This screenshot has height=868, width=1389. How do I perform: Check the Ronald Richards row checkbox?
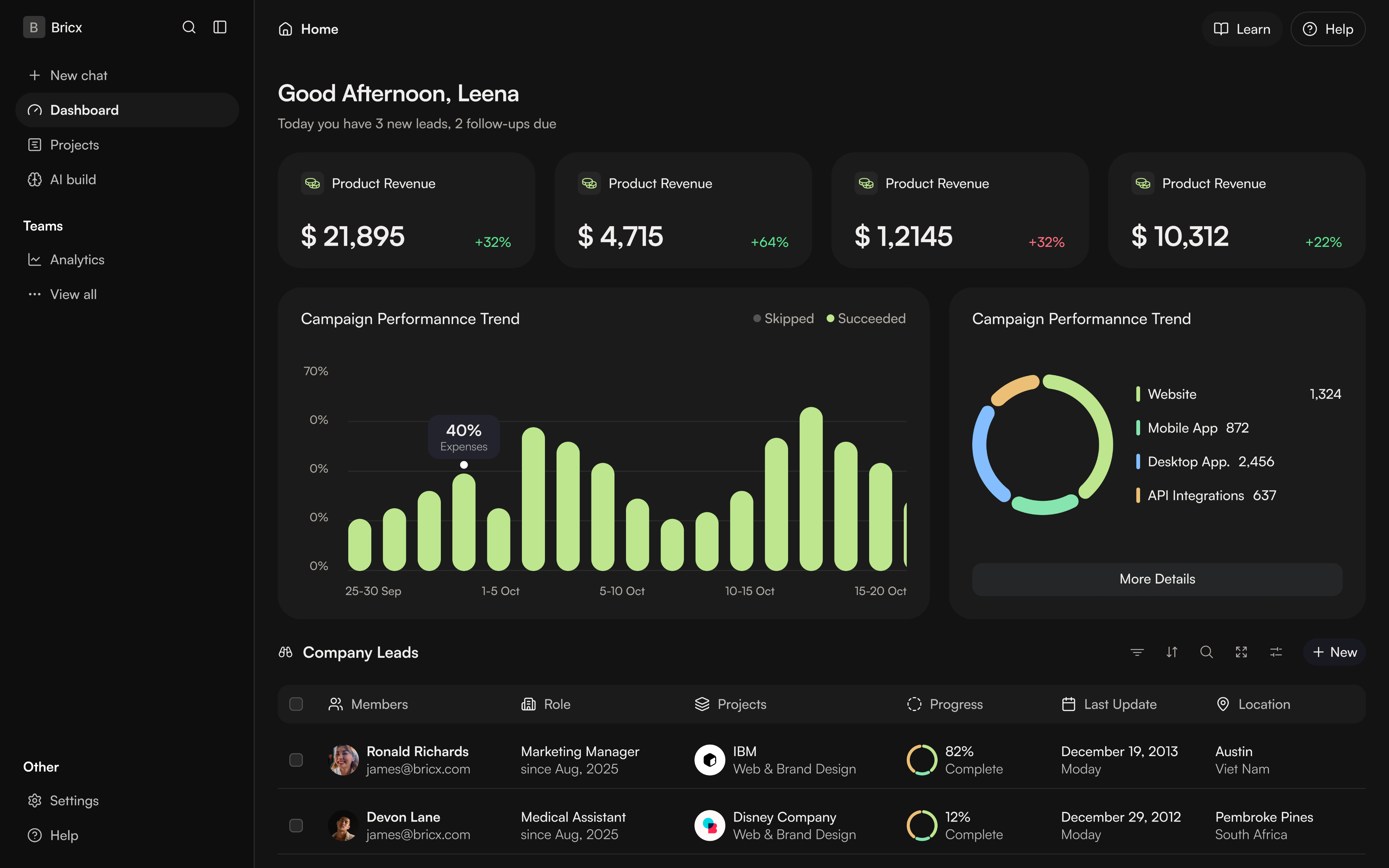296,760
